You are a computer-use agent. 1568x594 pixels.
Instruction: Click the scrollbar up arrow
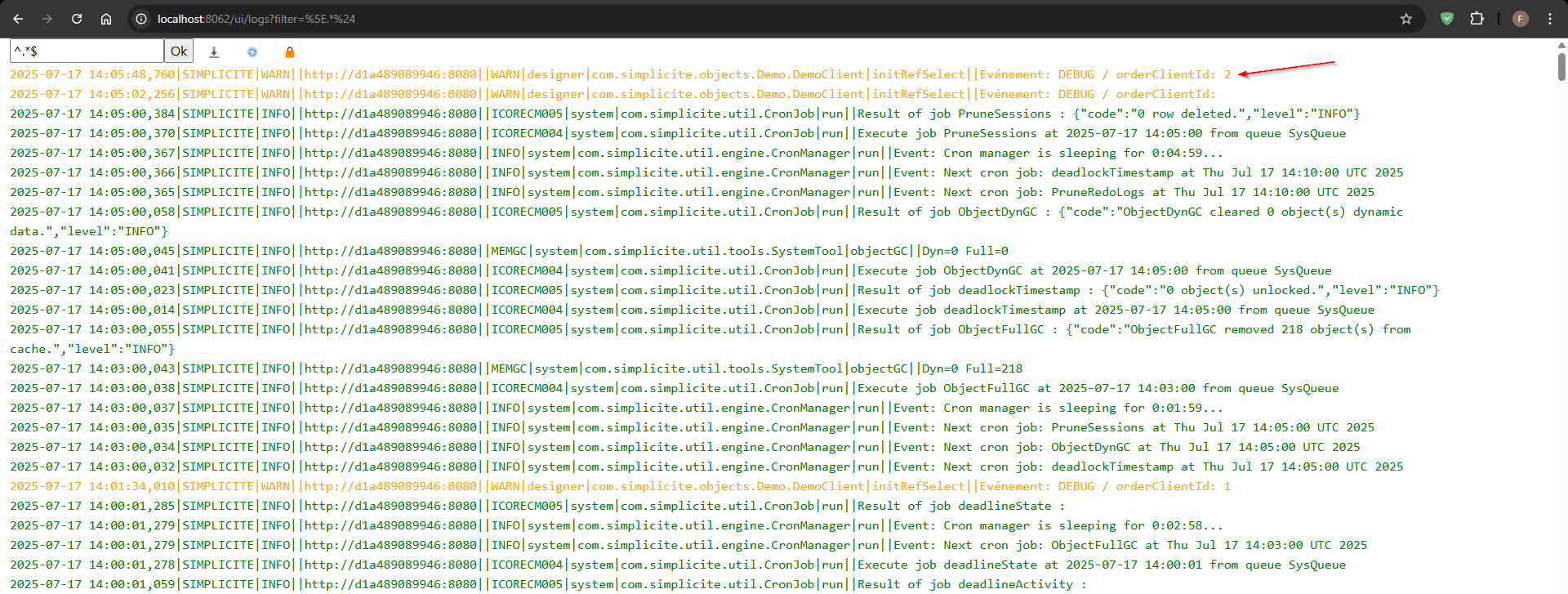pyautogui.click(x=1561, y=46)
